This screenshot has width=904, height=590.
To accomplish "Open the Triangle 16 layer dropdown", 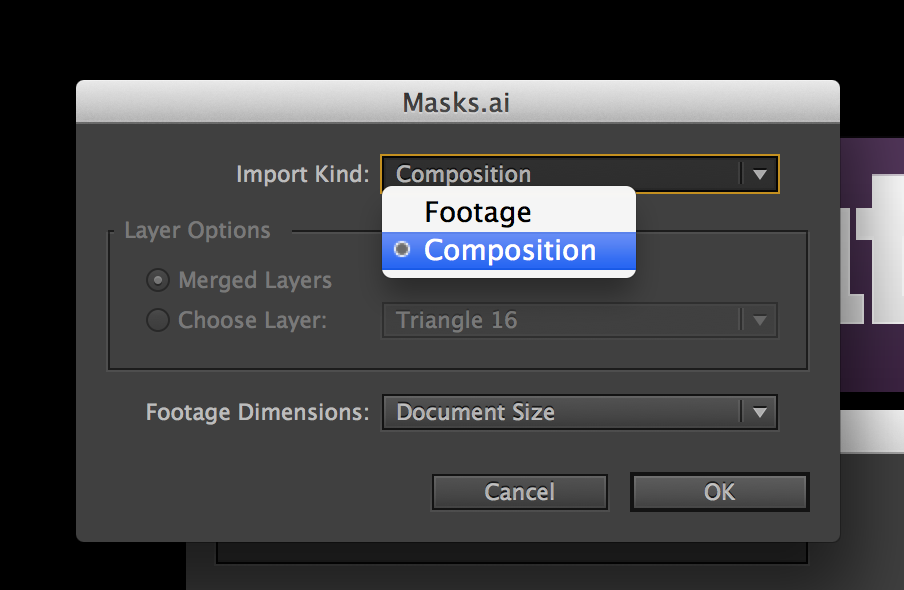I will (579, 320).
